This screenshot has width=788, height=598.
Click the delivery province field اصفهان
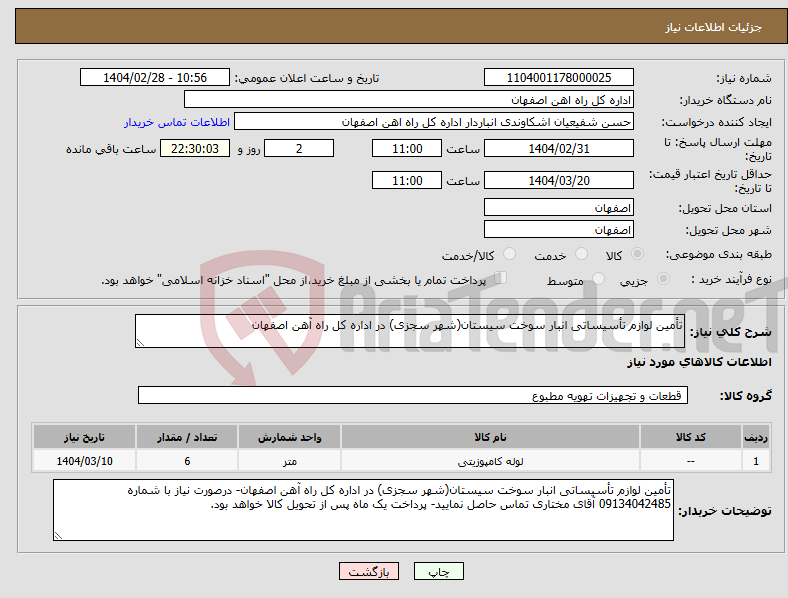(559, 208)
